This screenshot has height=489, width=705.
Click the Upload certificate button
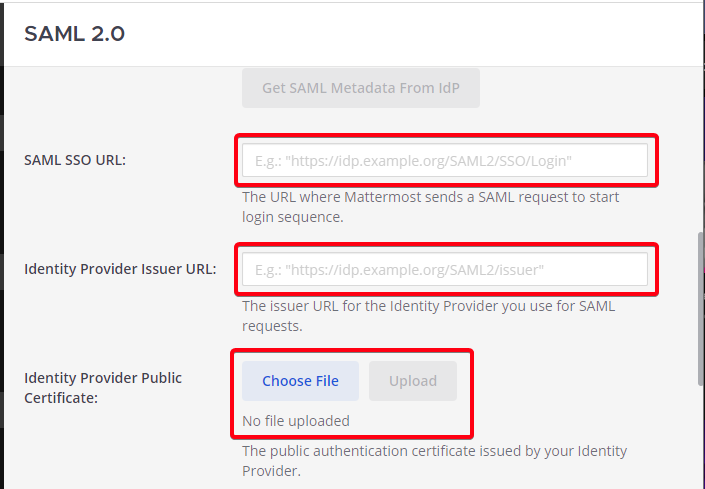412,381
